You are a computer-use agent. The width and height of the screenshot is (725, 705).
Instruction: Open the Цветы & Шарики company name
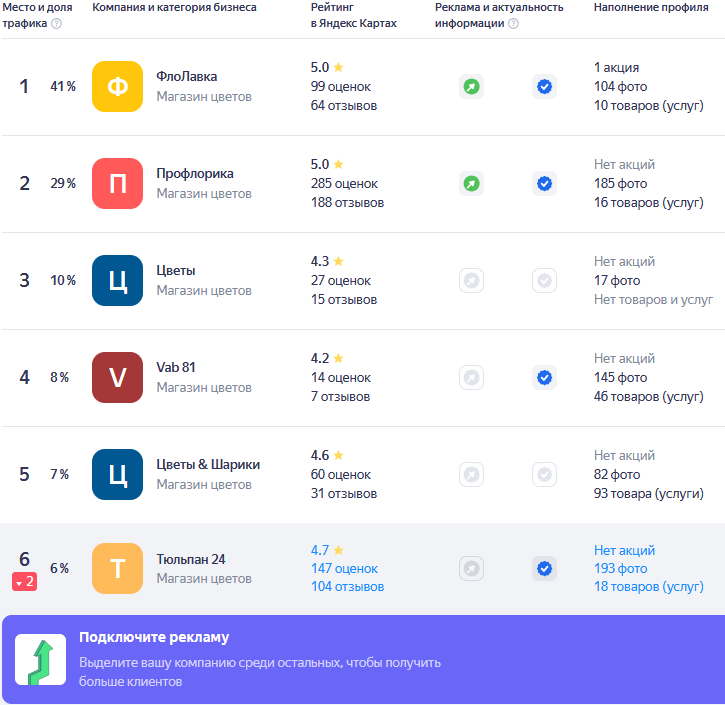(x=208, y=465)
